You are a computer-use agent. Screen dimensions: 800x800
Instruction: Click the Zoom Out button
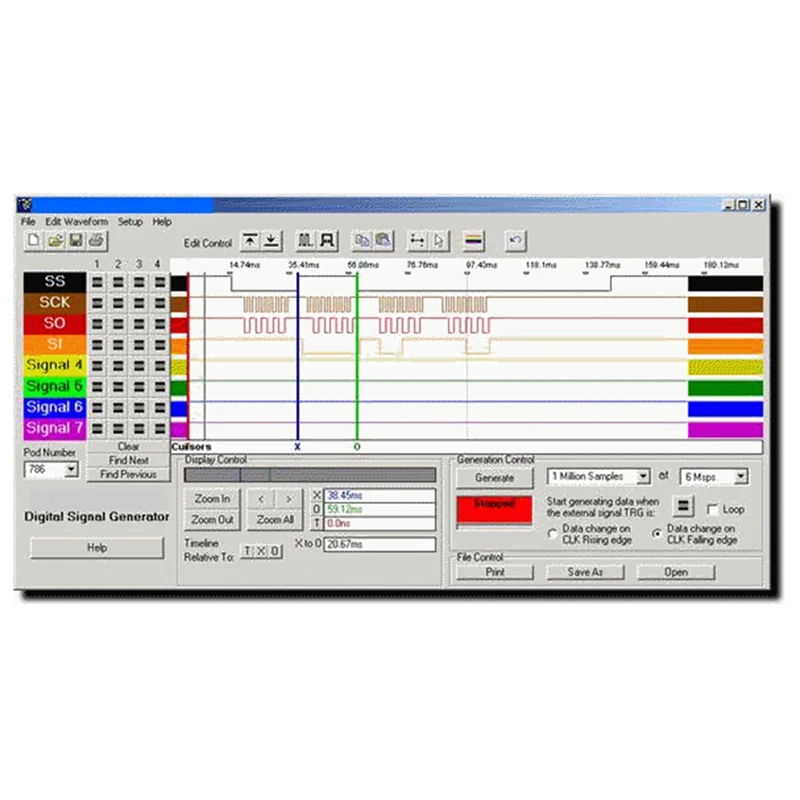pyautogui.click(x=212, y=520)
